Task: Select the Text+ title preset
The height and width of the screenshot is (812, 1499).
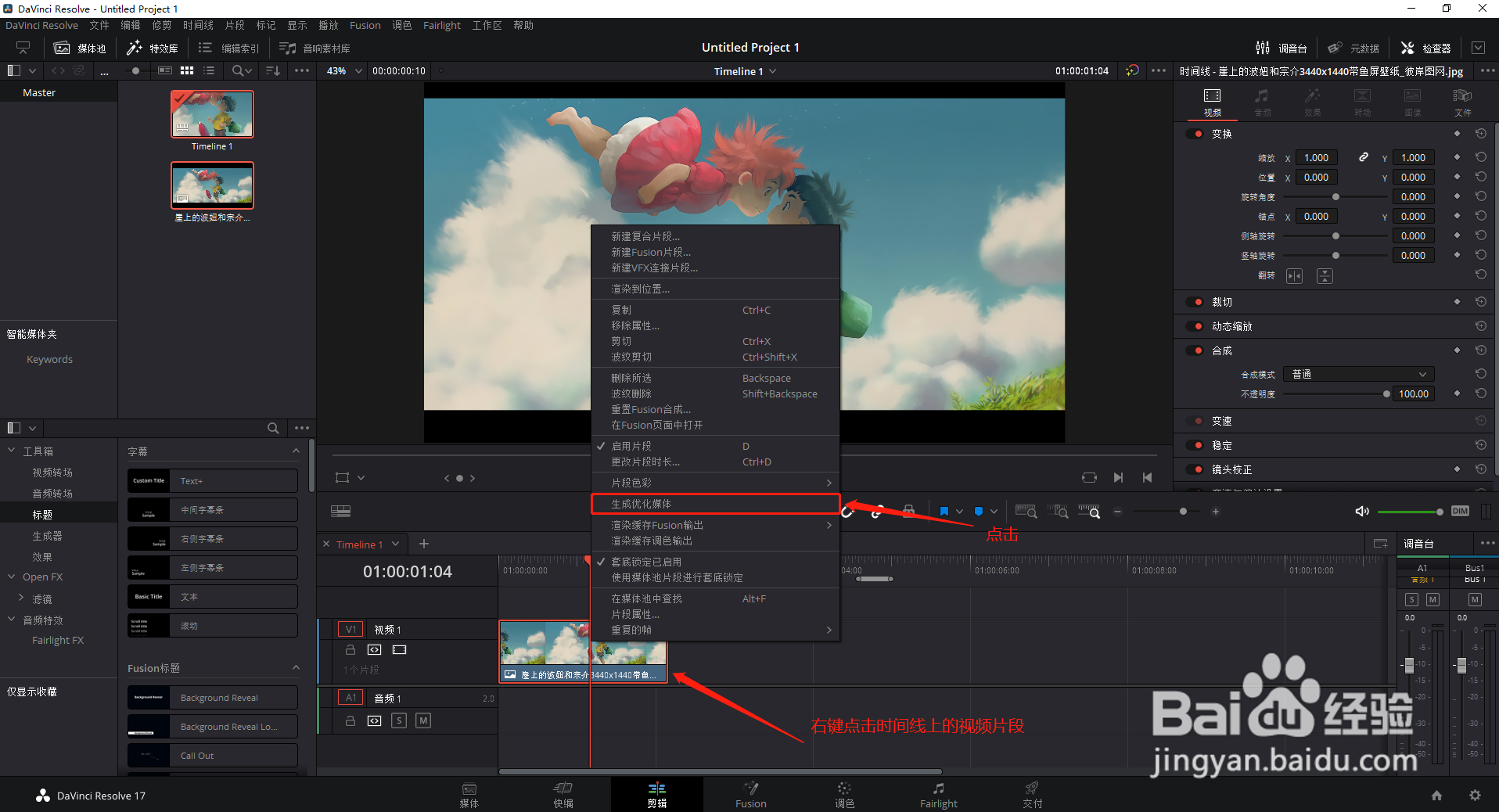Action: click(213, 480)
